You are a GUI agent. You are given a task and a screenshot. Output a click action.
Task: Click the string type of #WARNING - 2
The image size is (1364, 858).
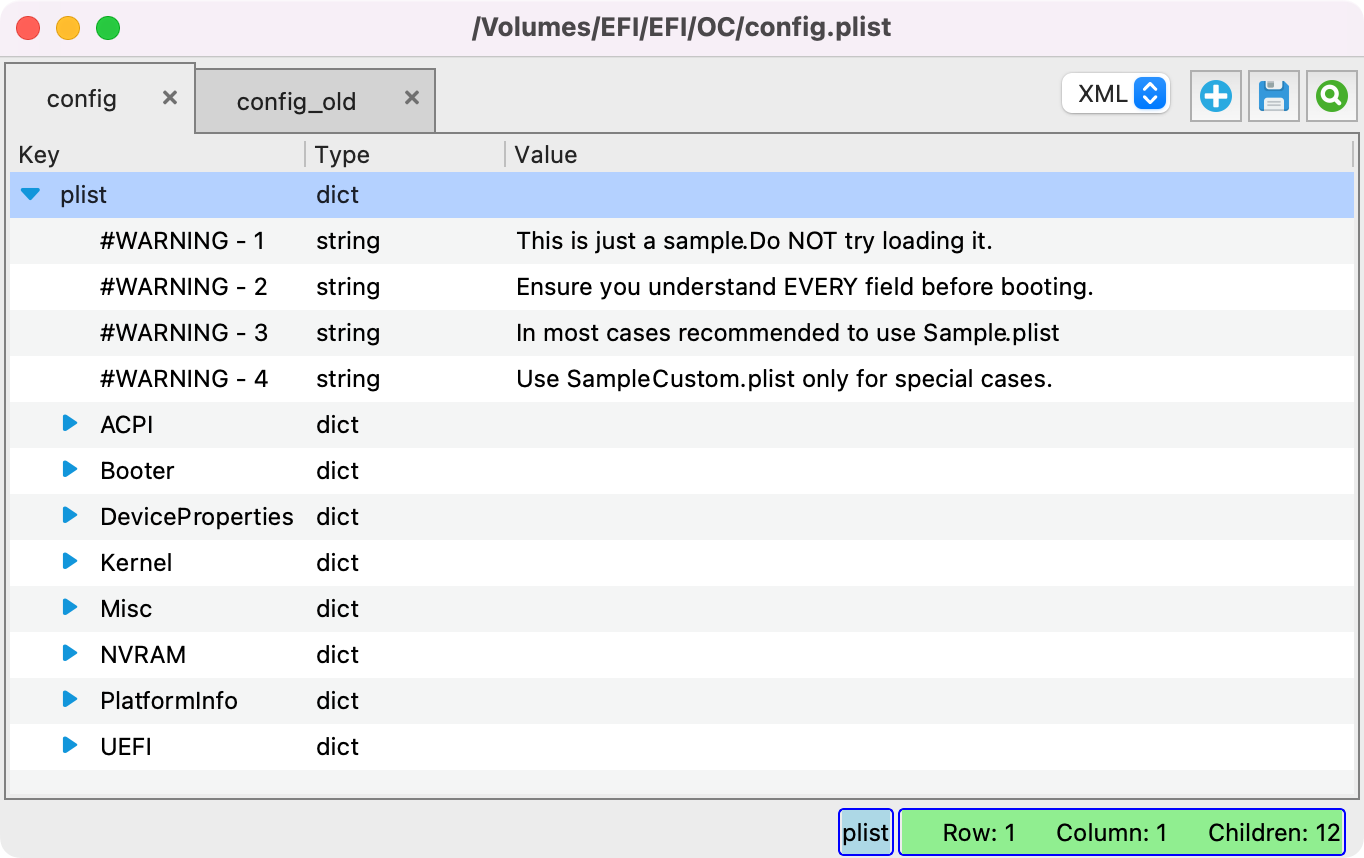coord(348,287)
